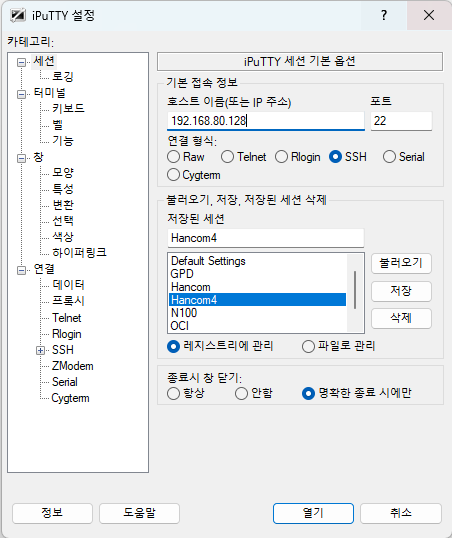Open the 하이퍼링크 settings

(x=79, y=253)
